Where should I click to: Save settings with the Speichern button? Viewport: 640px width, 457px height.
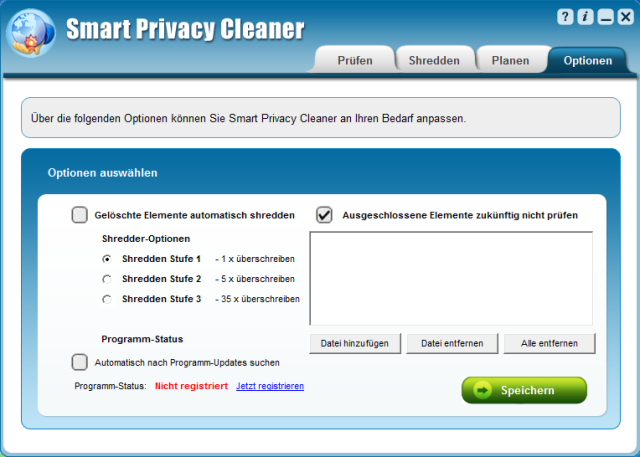pos(524,390)
